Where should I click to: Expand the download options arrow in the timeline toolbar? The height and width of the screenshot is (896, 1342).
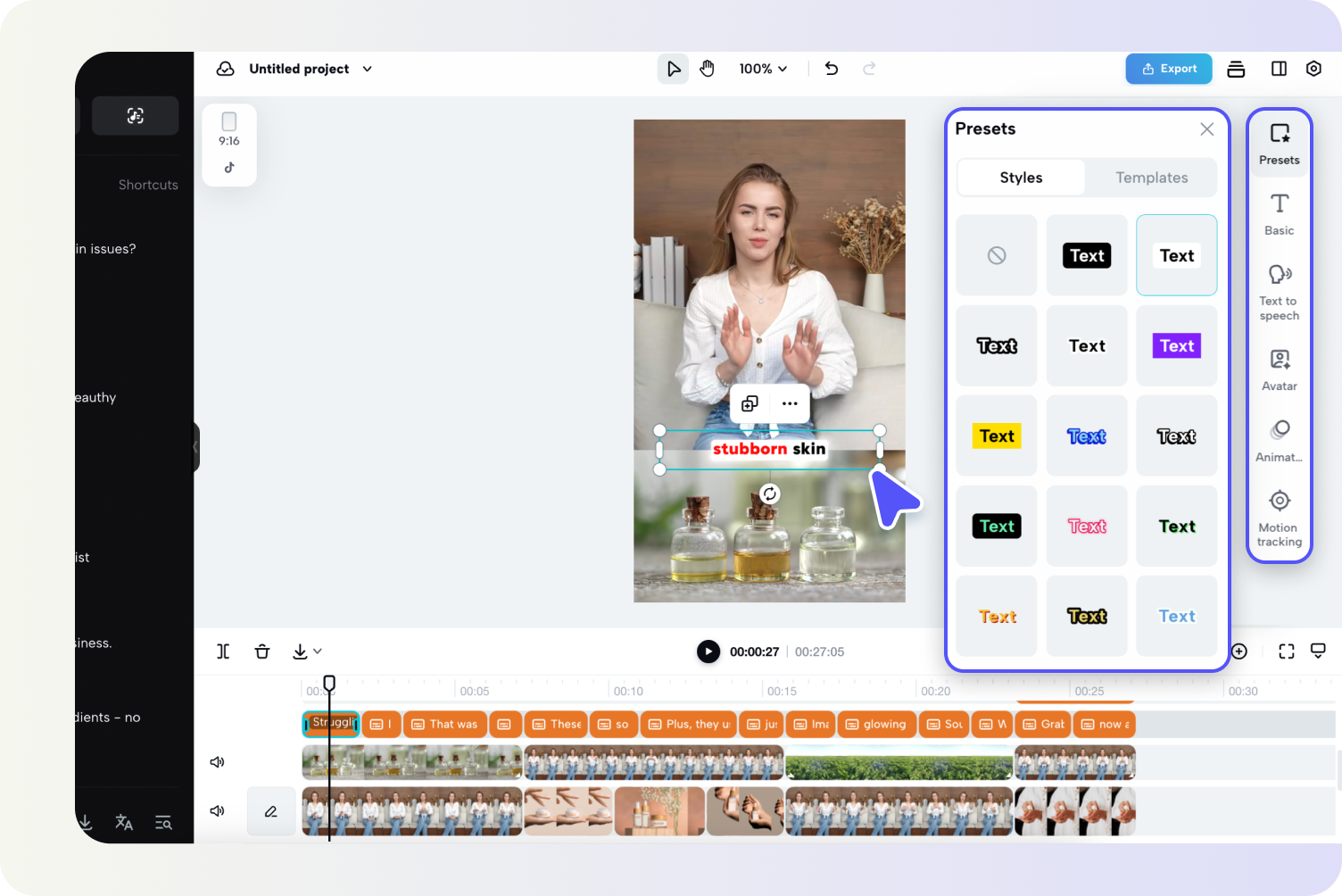pyautogui.click(x=318, y=651)
